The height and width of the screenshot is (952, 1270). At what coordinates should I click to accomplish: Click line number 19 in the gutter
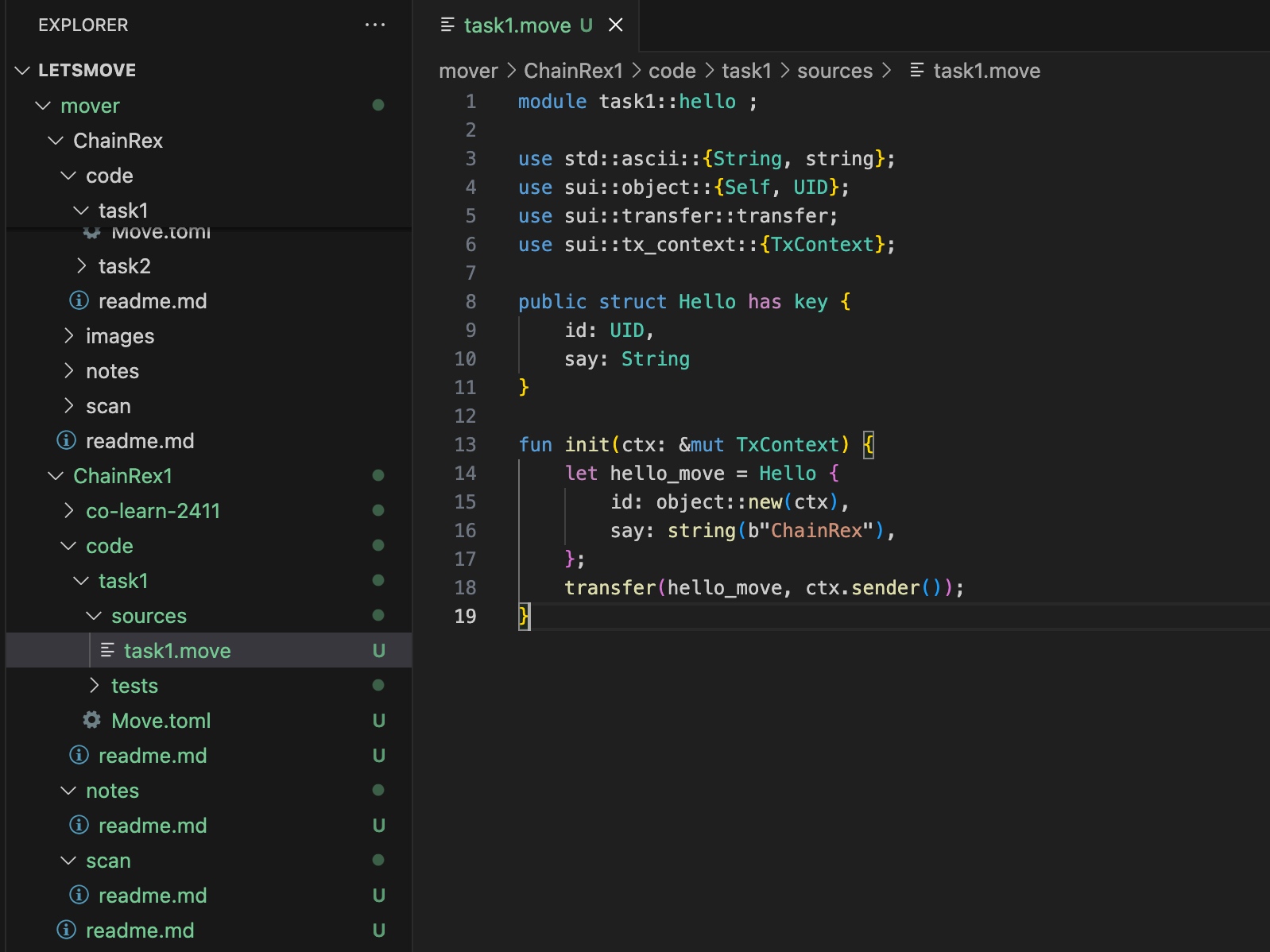[465, 616]
